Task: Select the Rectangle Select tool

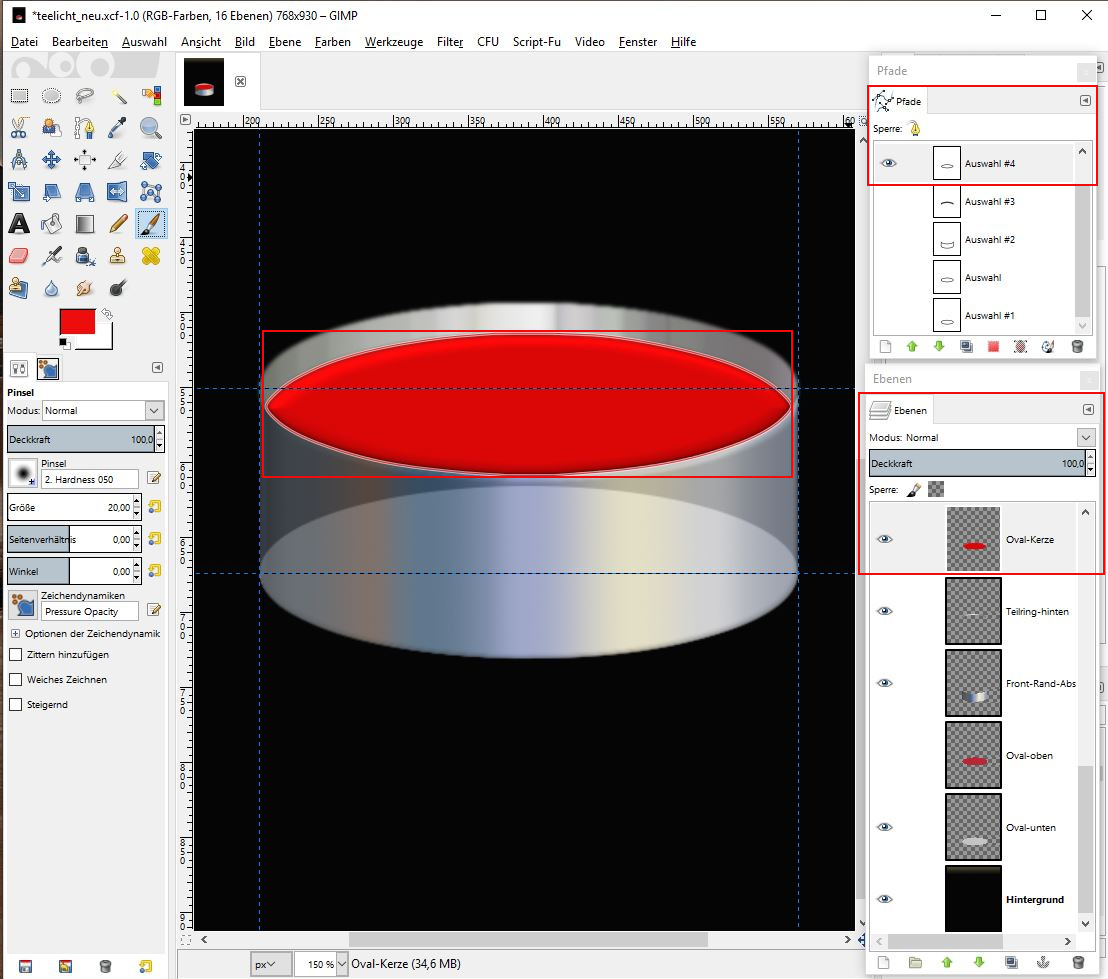Action: 19,96
